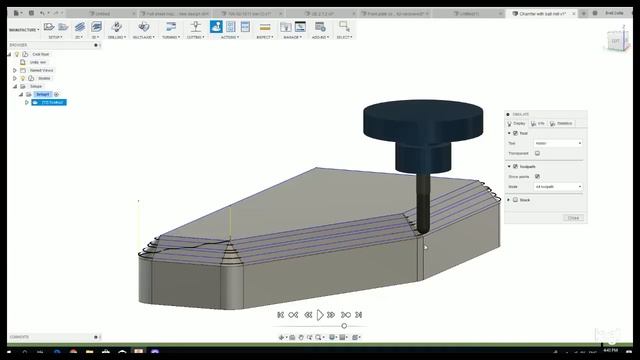
Task: Jump to end of simulation
Action: tap(359, 315)
